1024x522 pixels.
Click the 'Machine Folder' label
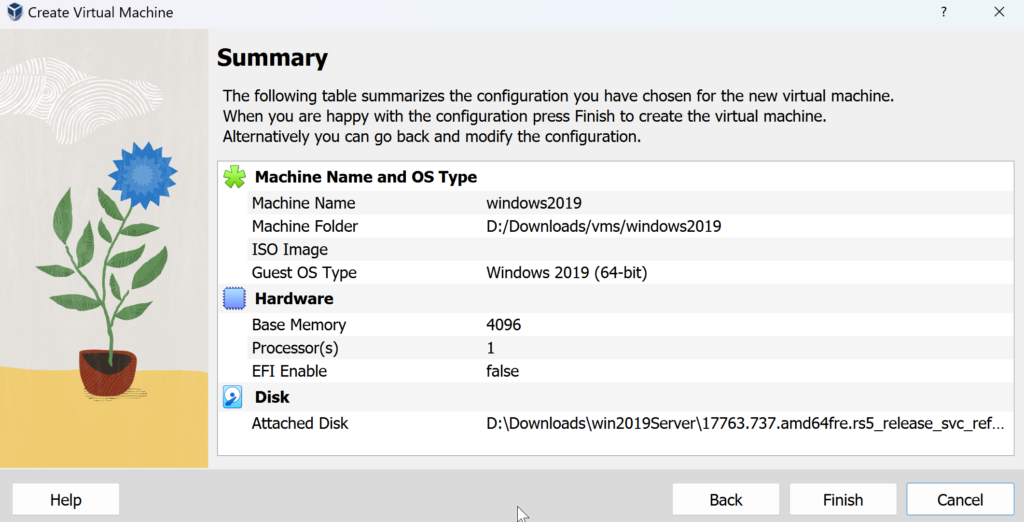click(x=305, y=227)
